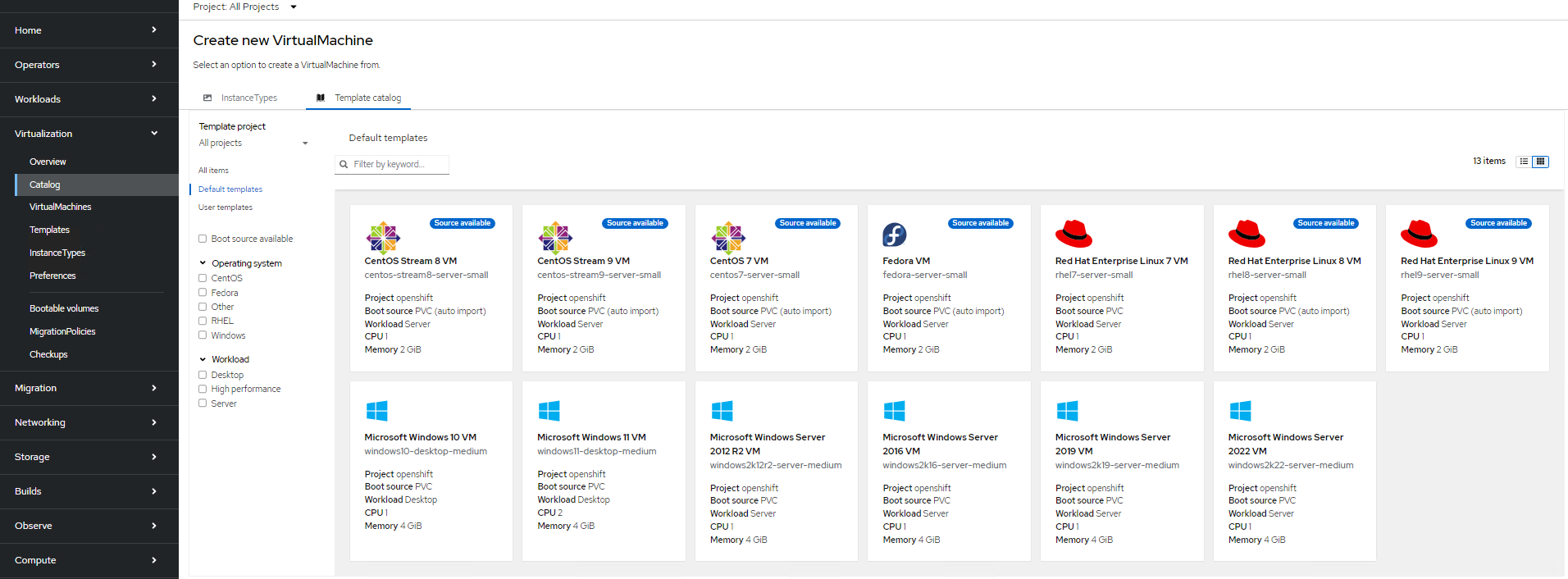1568x579 pixels.
Task: Open Overview under Virtualization
Action: [48, 162]
